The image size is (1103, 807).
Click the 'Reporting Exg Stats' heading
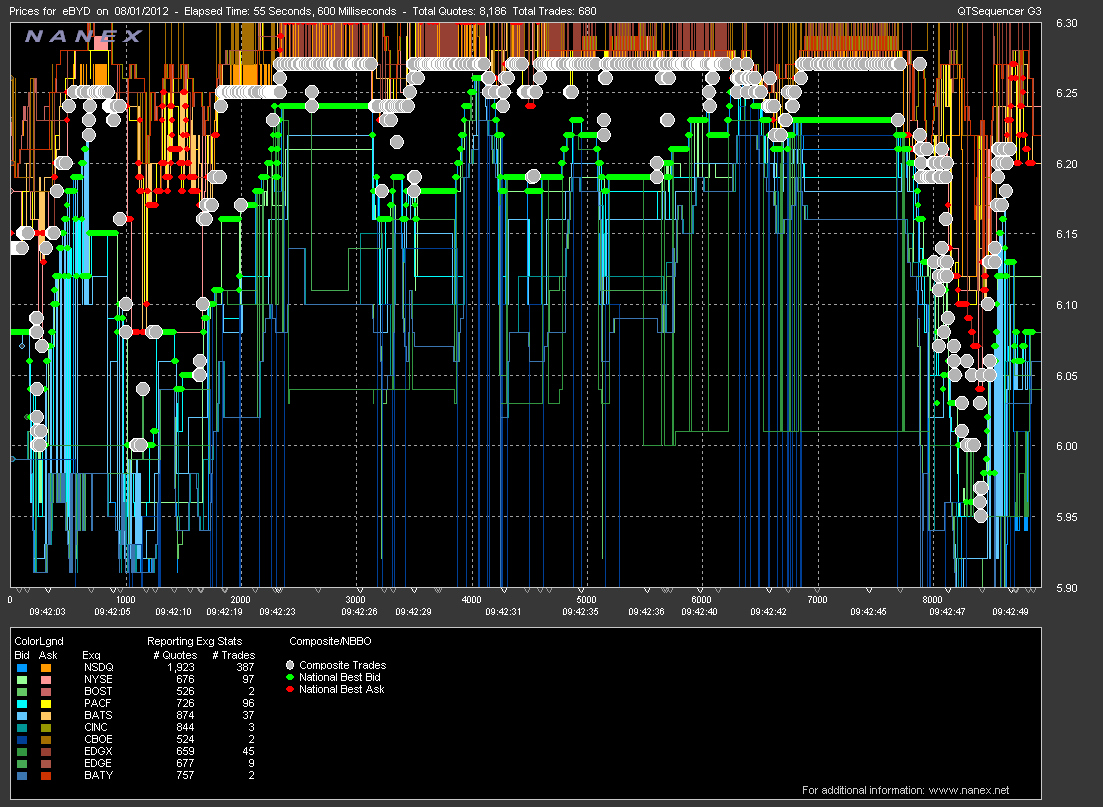(194, 641)
